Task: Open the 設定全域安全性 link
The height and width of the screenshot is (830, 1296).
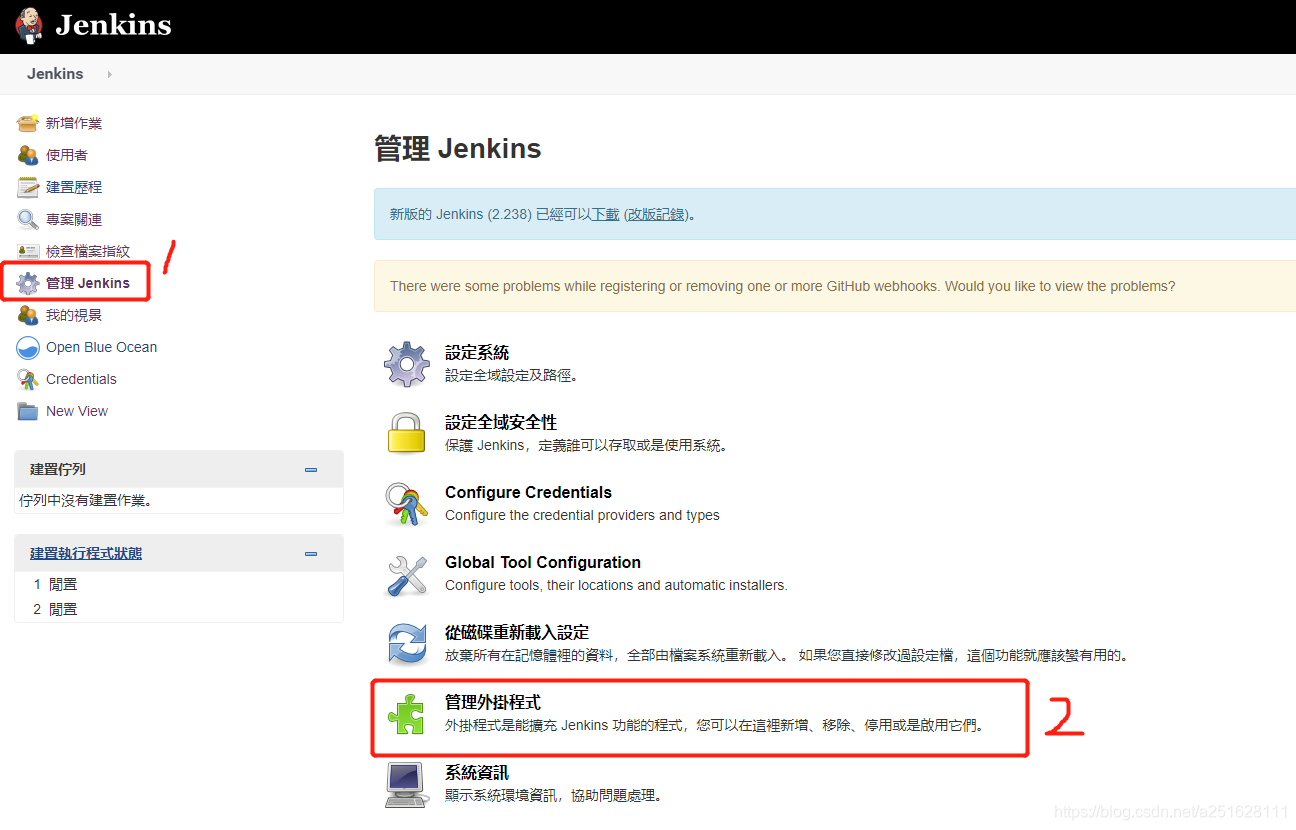Action: (501, 423)
